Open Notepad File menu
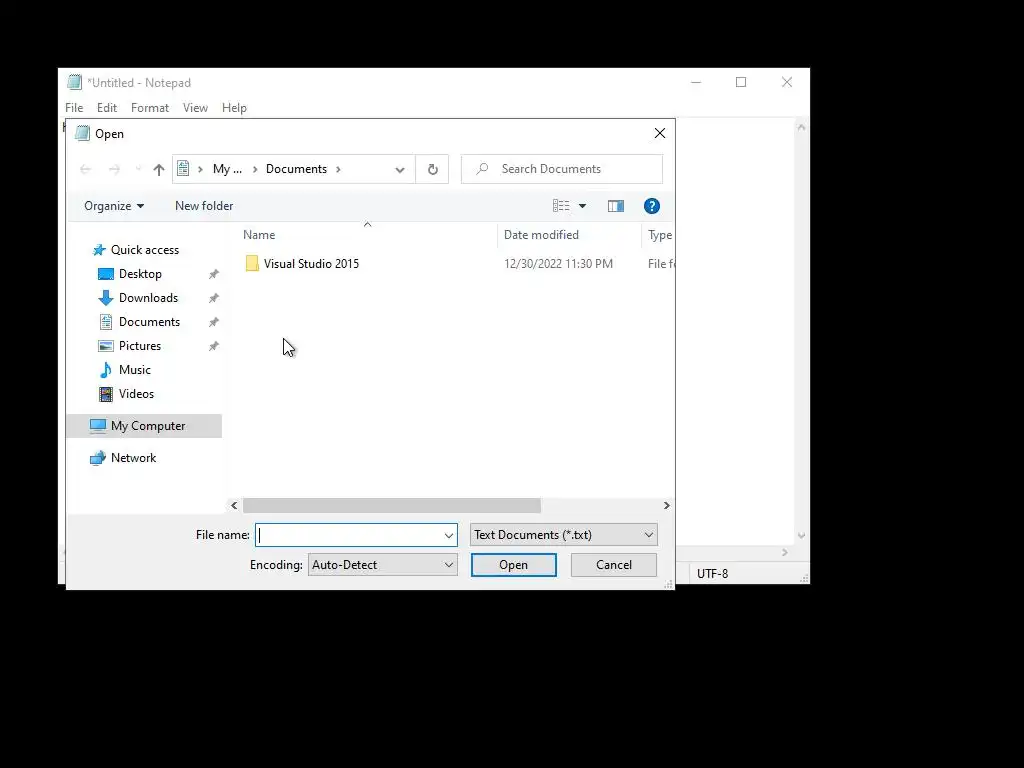 [x=74, y=108]
